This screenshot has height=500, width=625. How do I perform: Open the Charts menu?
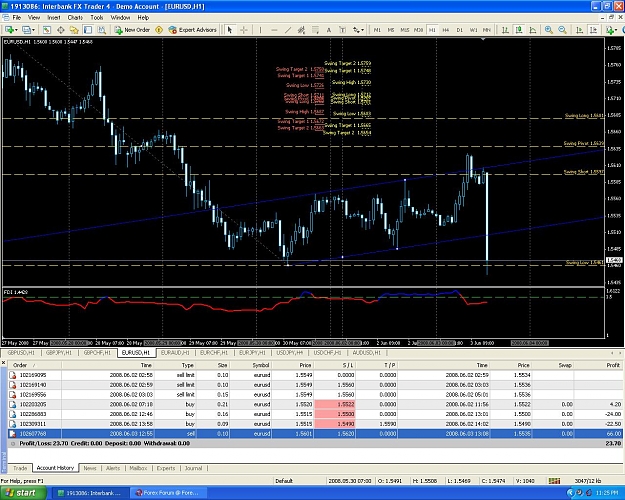[75, 18]
